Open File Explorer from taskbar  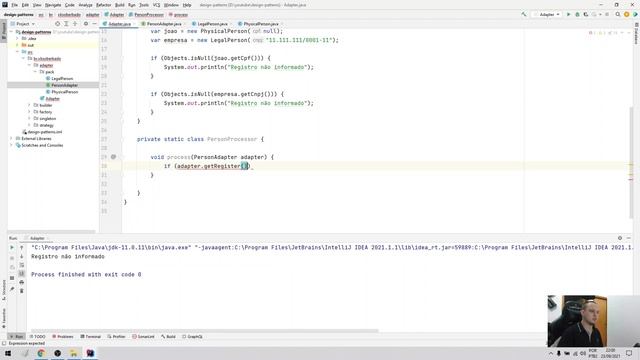73,353
